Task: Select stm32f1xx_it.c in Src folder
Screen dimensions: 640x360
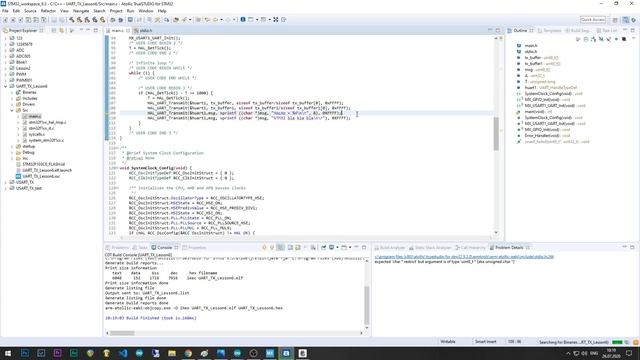Action: [41, 128]
